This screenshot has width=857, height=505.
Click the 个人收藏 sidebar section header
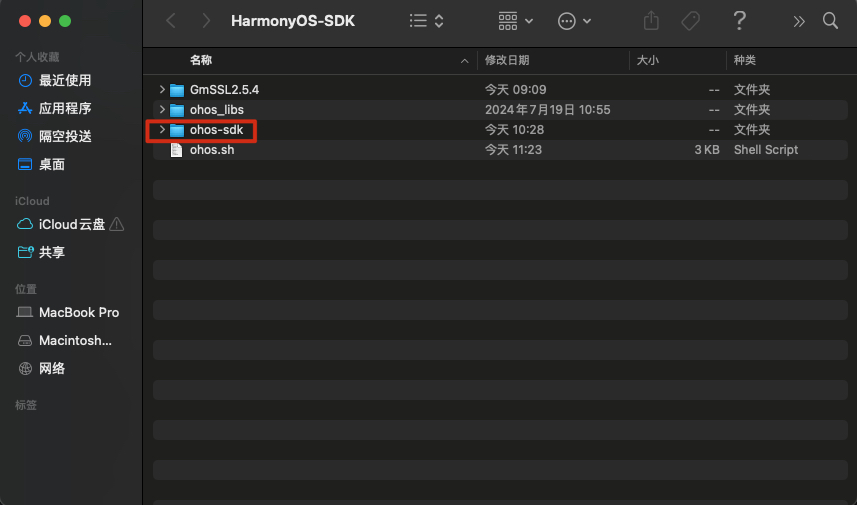tap(37, 57)
